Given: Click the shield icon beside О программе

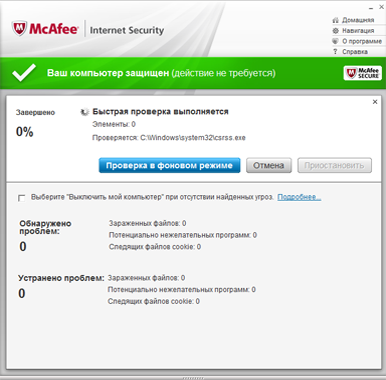Looking at the screenshot, I should 335,41.
